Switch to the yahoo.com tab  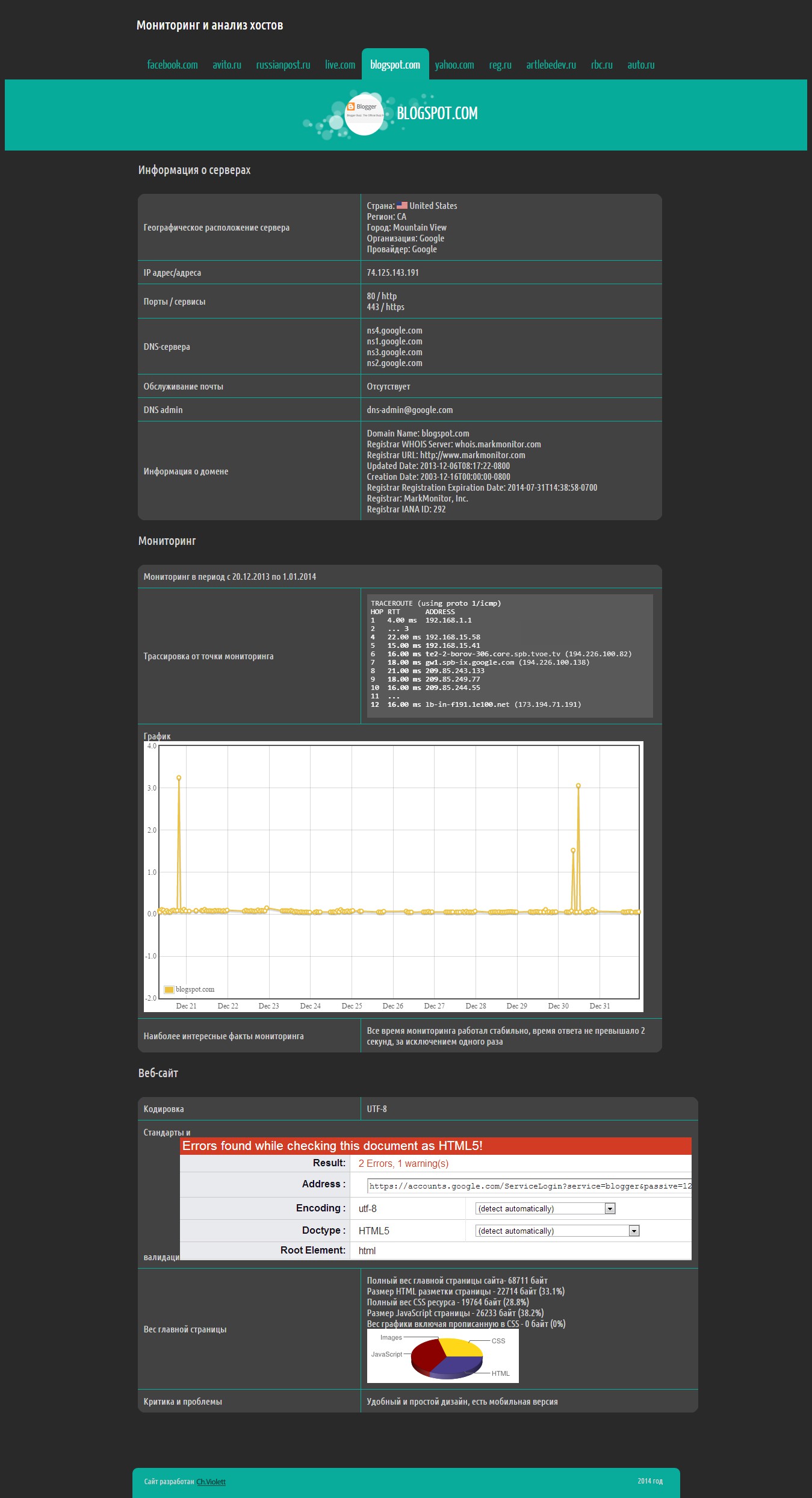pos(454,64)
